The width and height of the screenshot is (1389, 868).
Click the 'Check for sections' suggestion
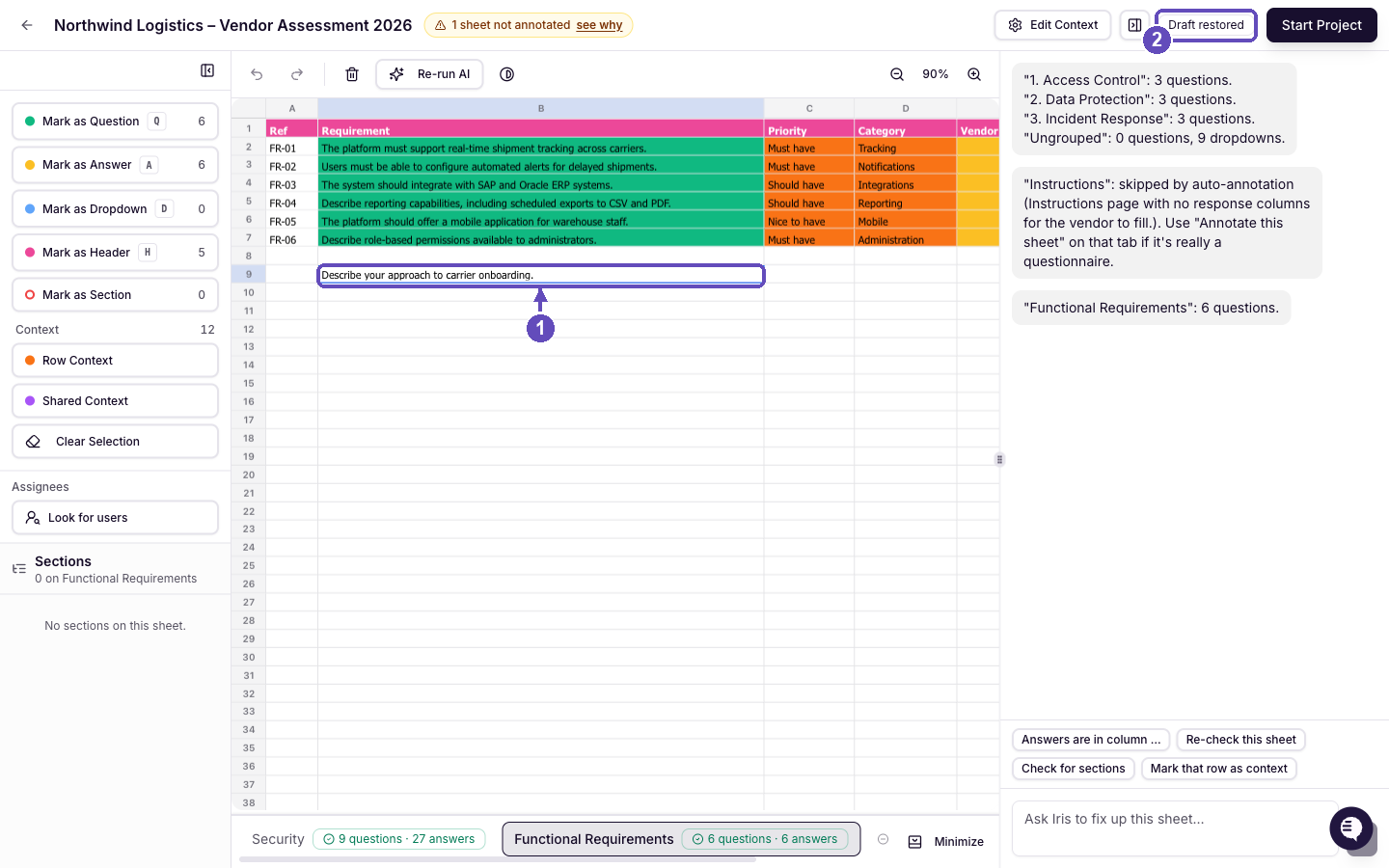(x=1074, y=769)
